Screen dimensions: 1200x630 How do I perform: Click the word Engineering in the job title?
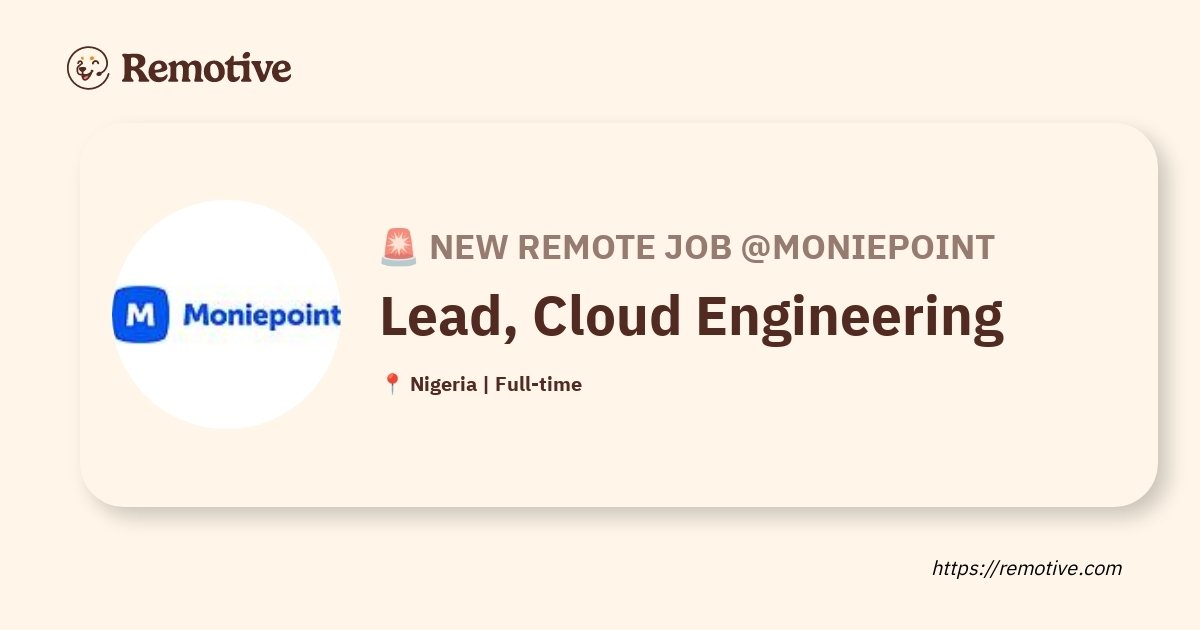click(x=850, y=318)
